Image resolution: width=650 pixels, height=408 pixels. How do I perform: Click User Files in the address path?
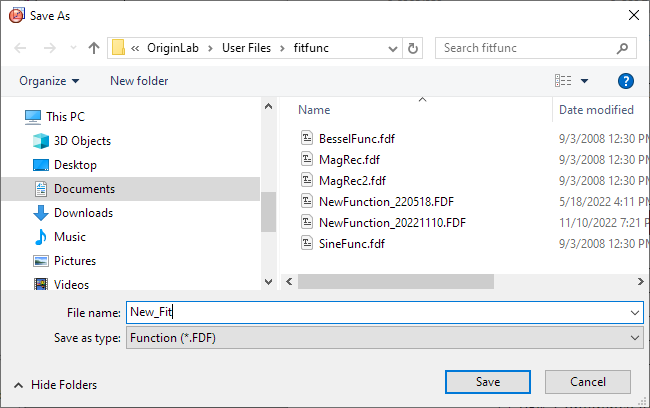246,48
